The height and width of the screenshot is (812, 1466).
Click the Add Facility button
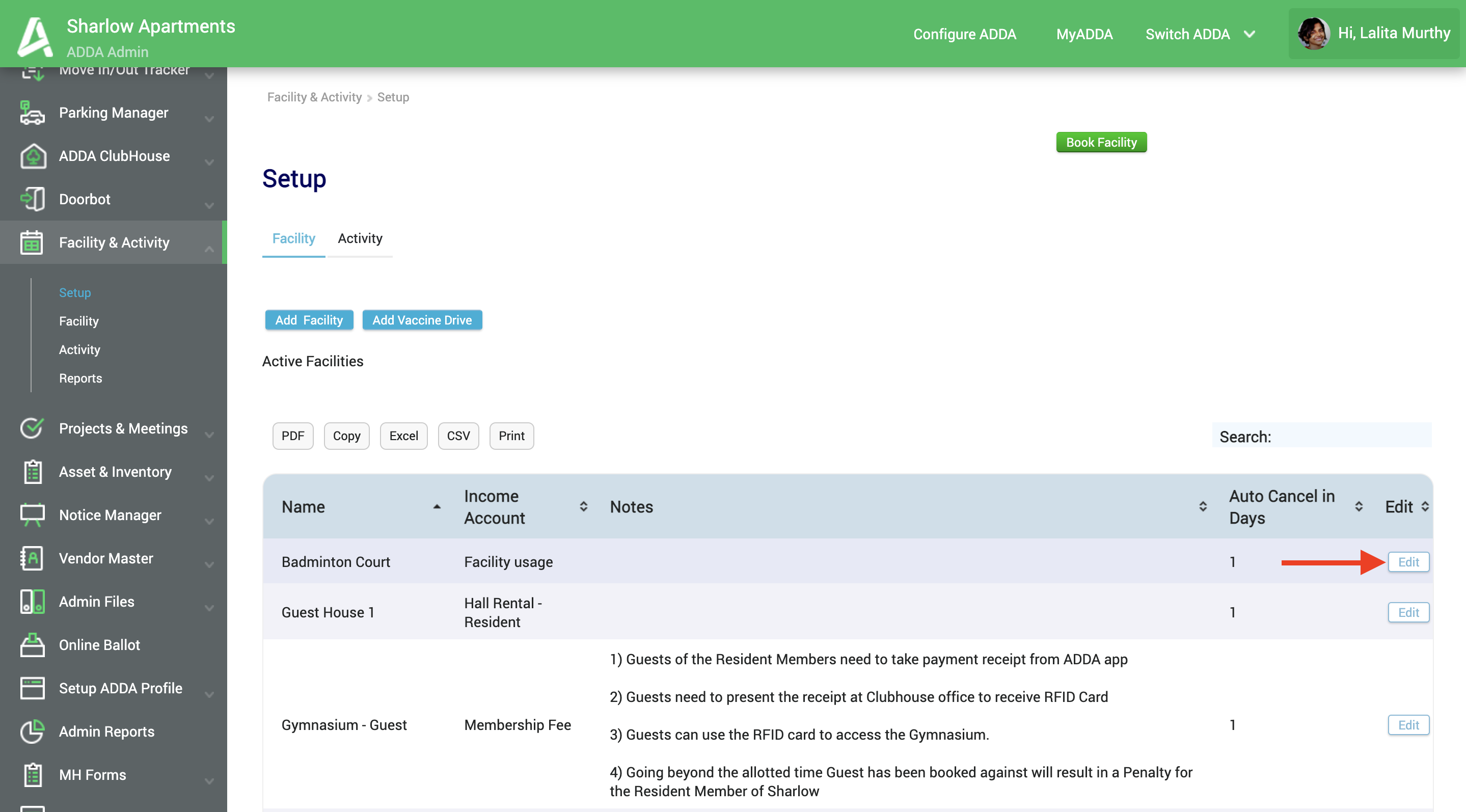[x=309, y=320]
